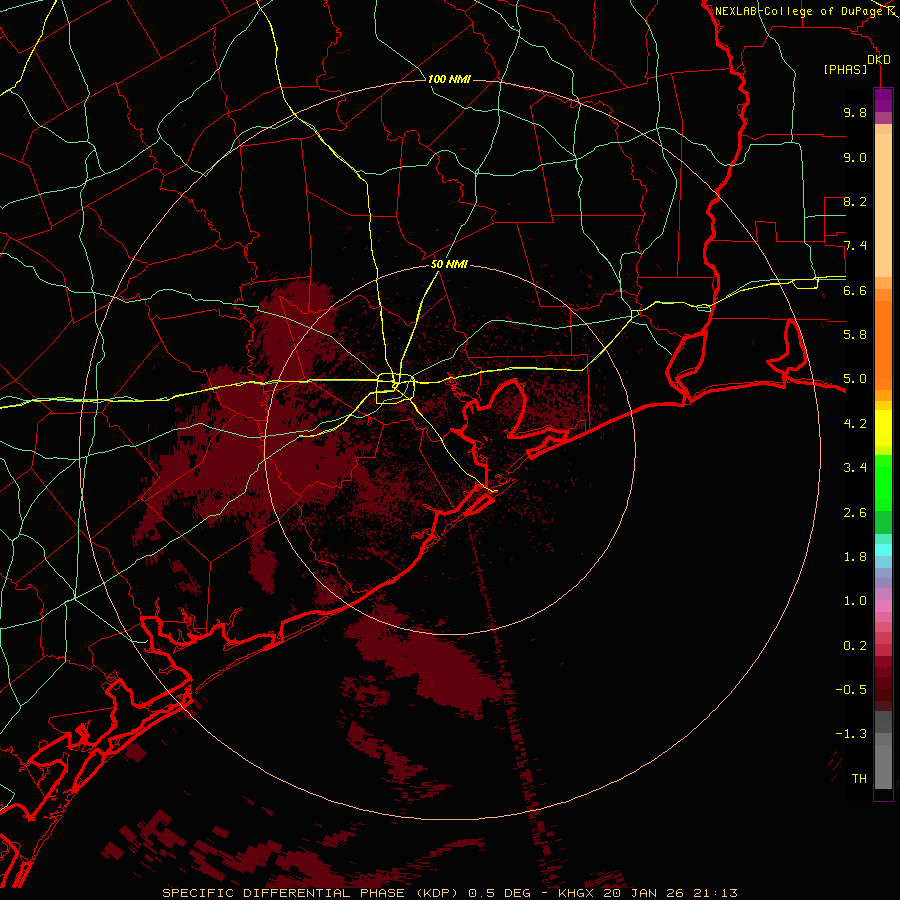Click the -0.5 value on the color scale
900x900 pixels.
[x=851, y=690]
